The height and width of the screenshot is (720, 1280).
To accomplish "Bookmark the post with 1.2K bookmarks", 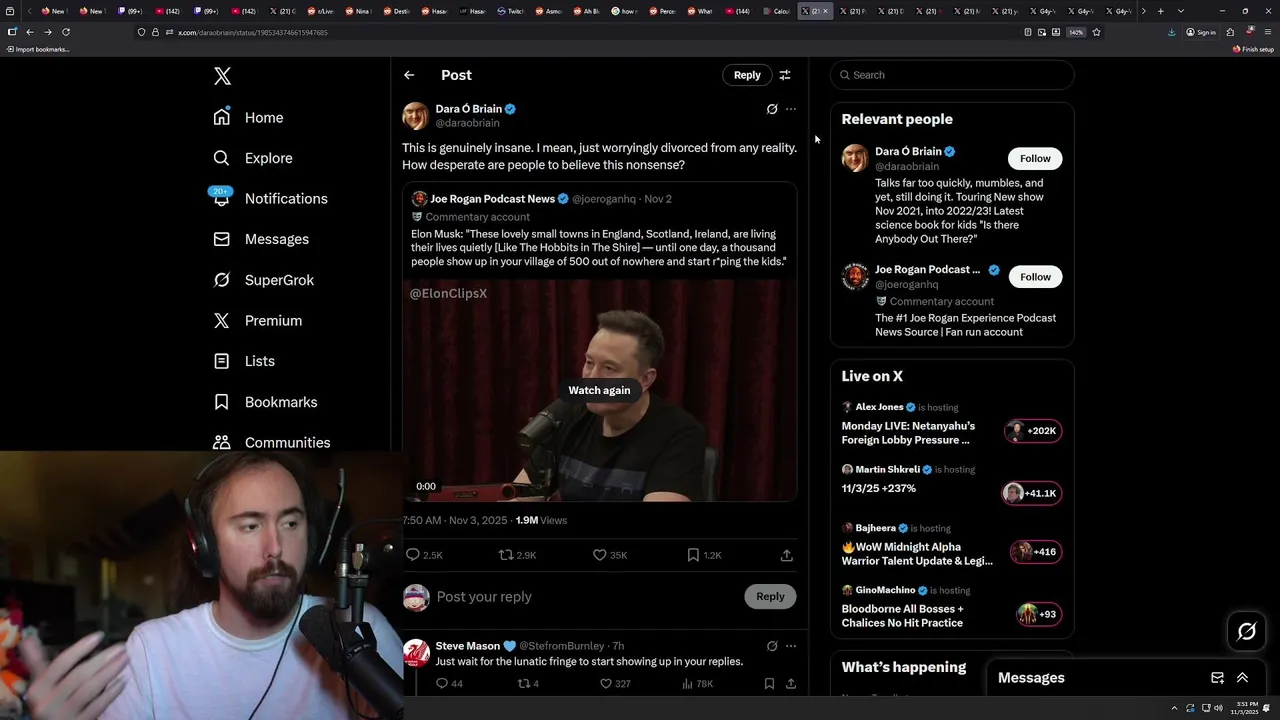I will pyautogui.click(x=693, y=555).
